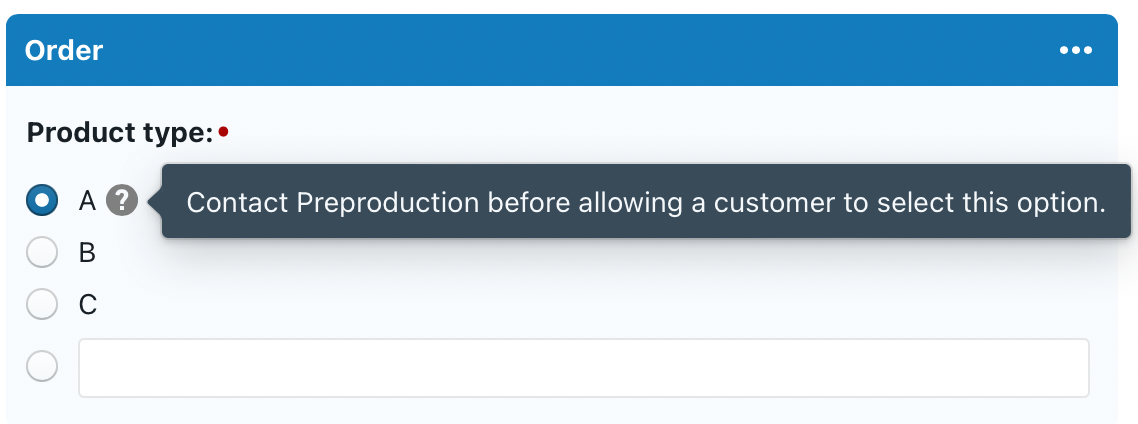Image resolution: width=1138 pixels, height=424 pixels.
Task: Select the radio button beside the blank text field
Action: pos(42,368)
